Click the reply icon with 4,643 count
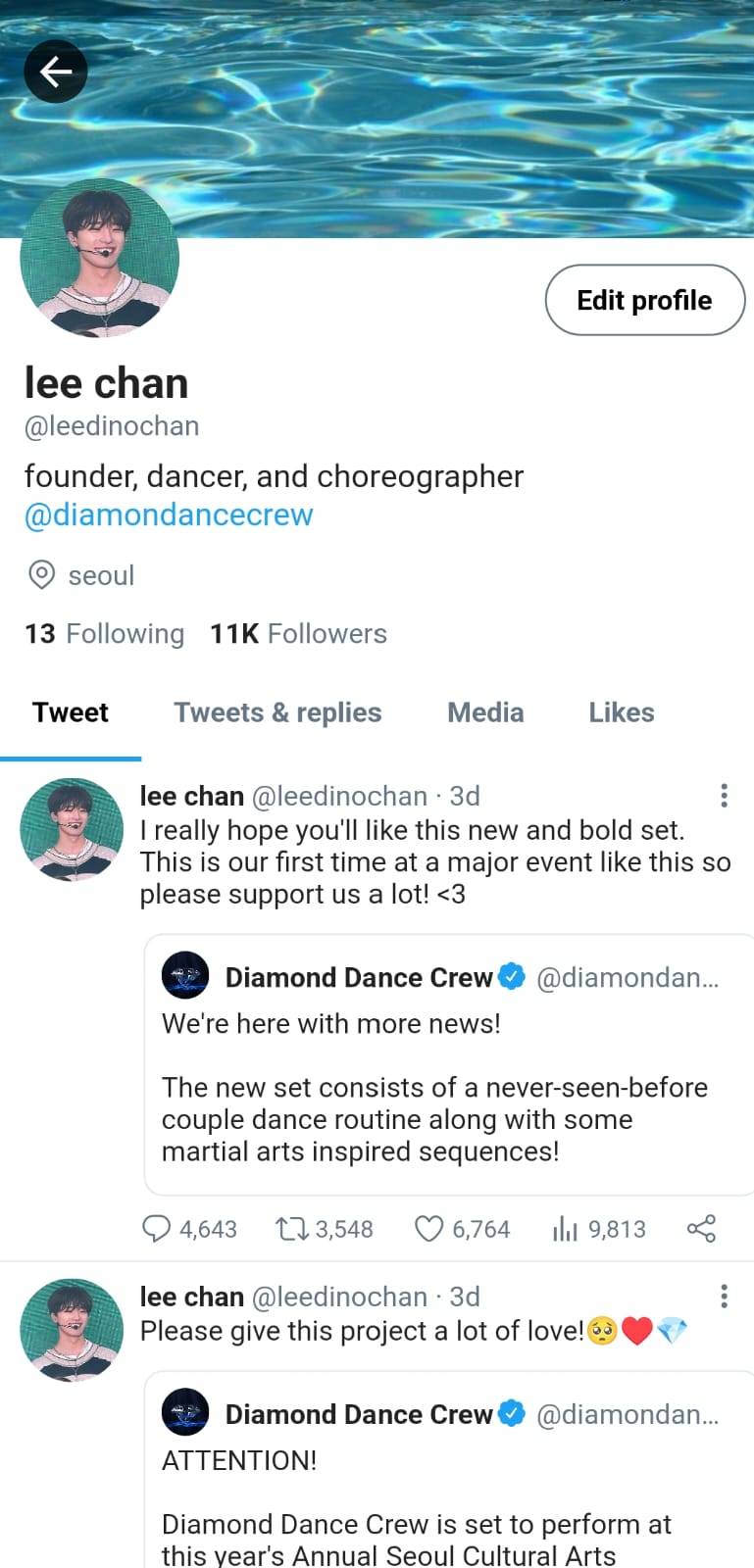754x1568 pixels. click(157, 1229)
